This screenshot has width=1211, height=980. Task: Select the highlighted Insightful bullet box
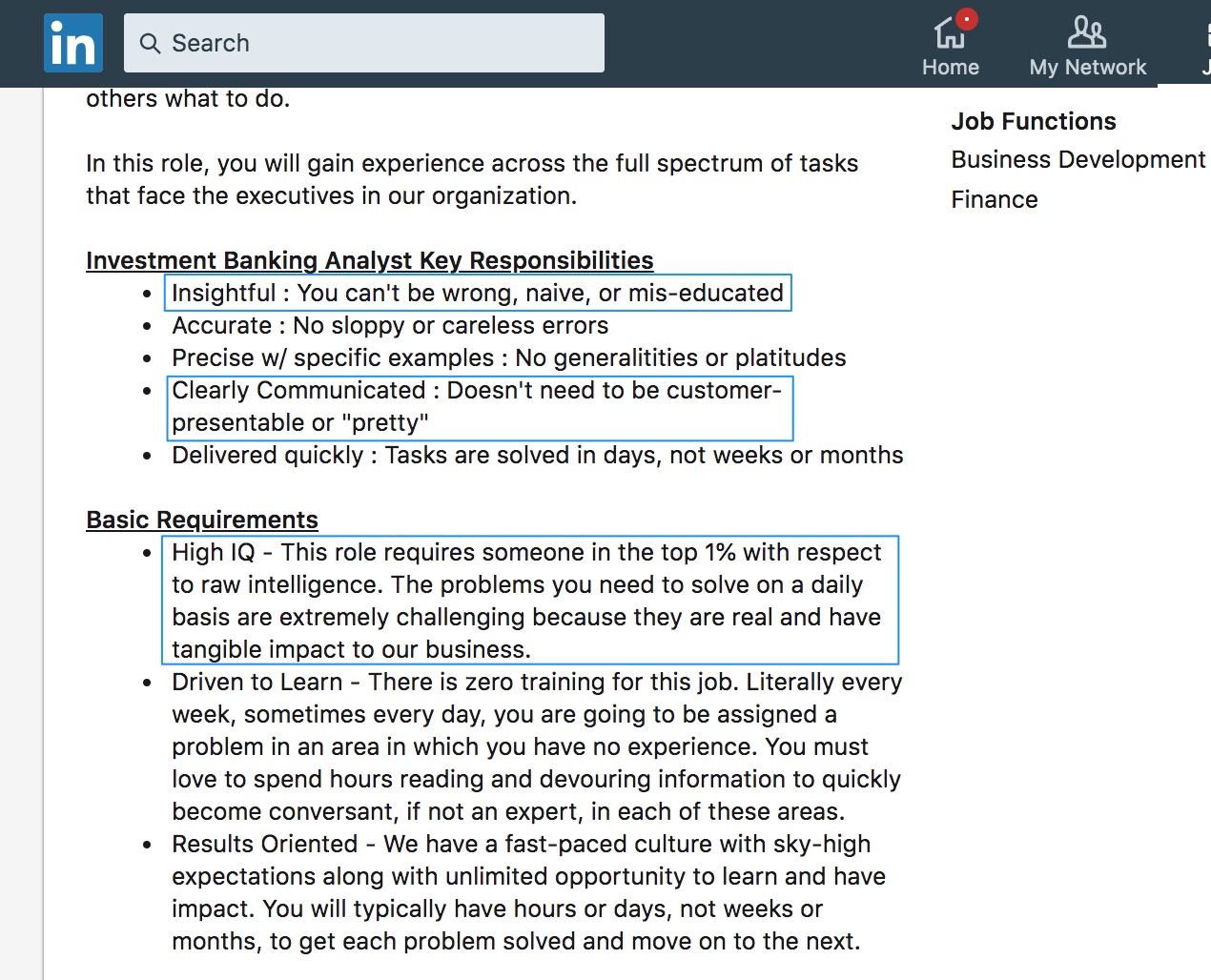click(477, 293)
